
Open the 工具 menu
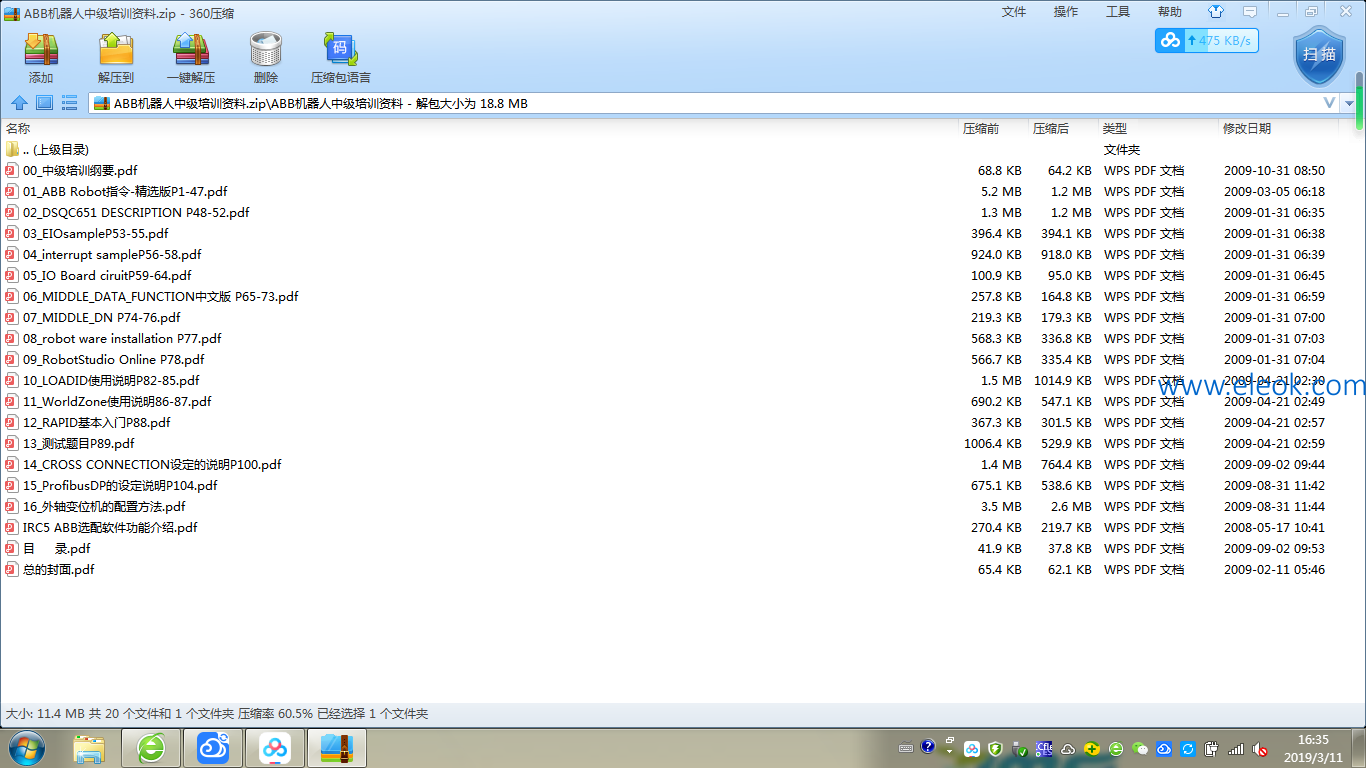pyautogui.click(x=1118, y=12)
